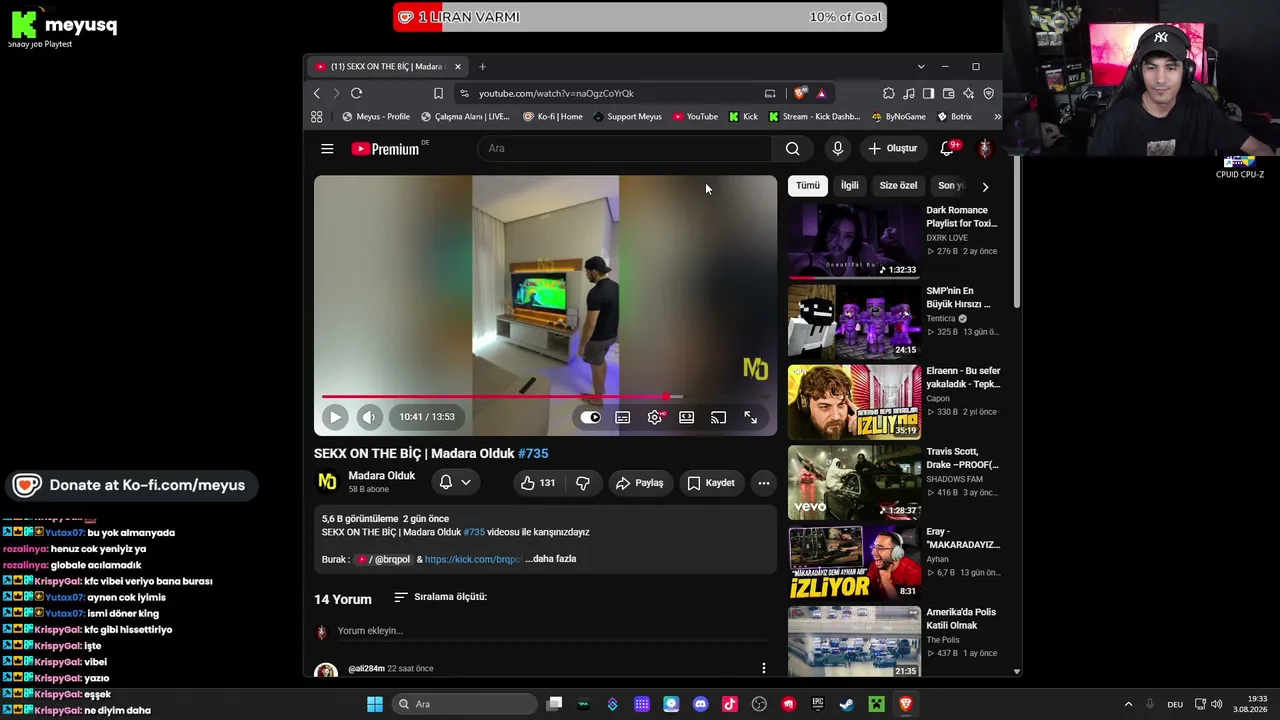Screen dimensions: 1280x720
Task: Focus the YouTube Ara search field
Action: click(624, 149)
